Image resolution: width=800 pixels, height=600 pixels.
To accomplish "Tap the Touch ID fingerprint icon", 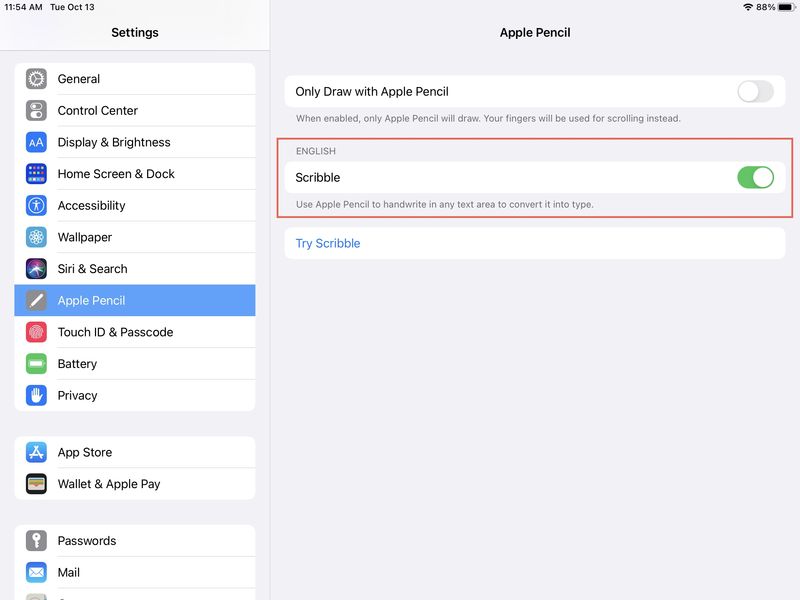I will [x=36, y=332].
